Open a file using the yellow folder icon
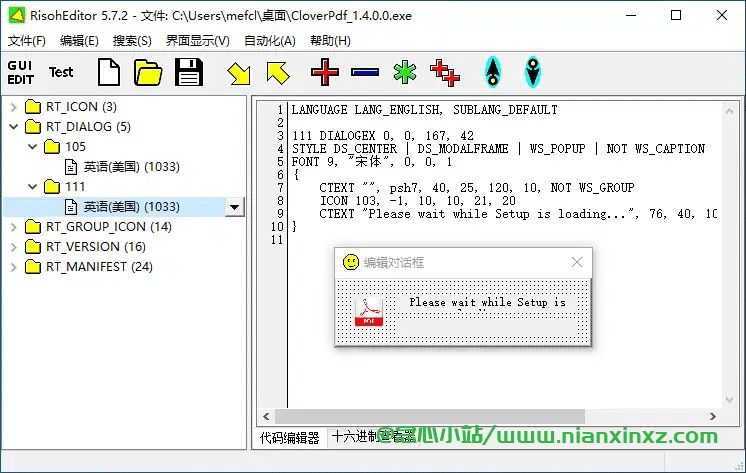Screen dimensions: 746x473 (x=148, y=73)
